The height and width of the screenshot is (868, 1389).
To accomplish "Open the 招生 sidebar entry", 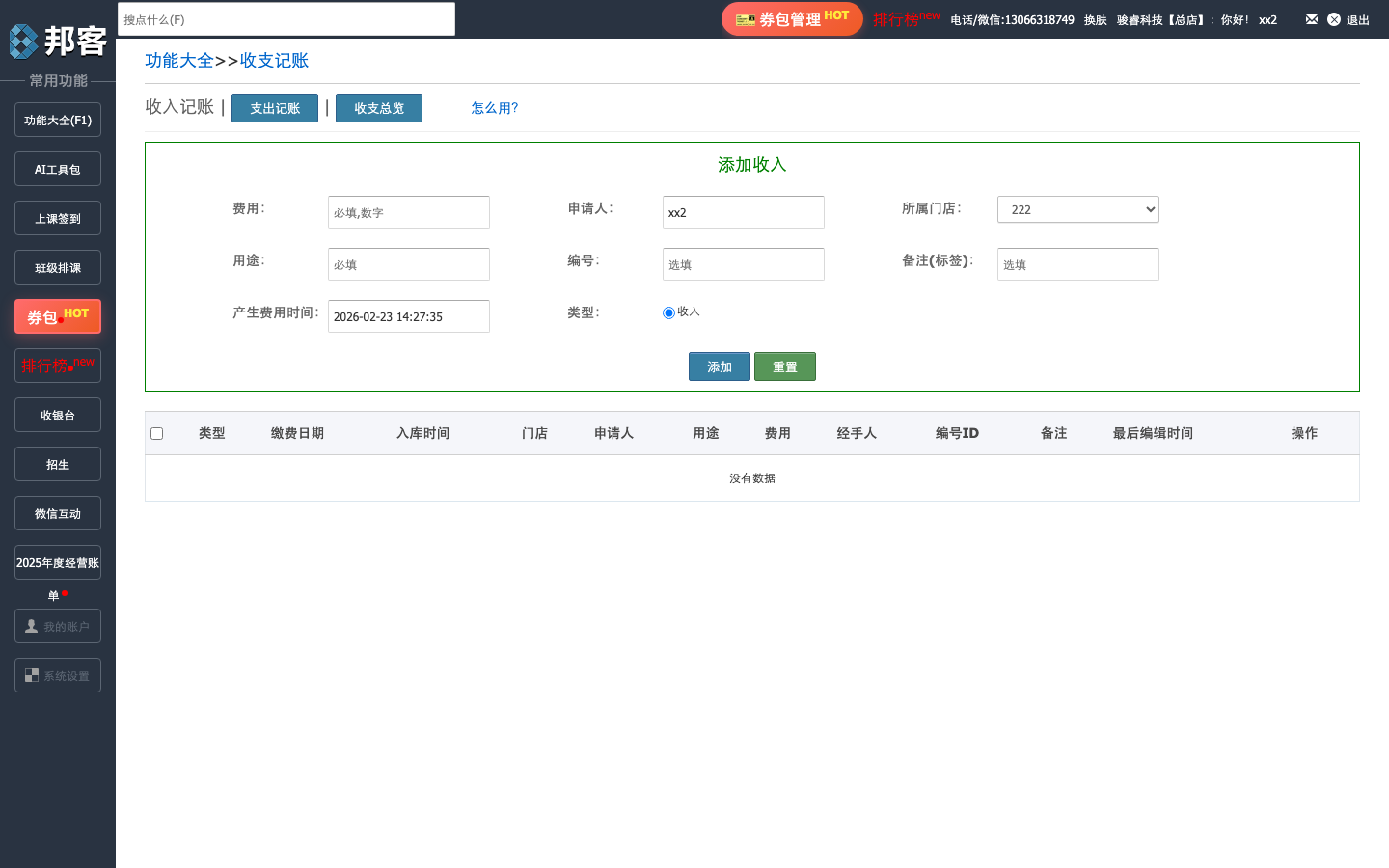I will [57, 463].
